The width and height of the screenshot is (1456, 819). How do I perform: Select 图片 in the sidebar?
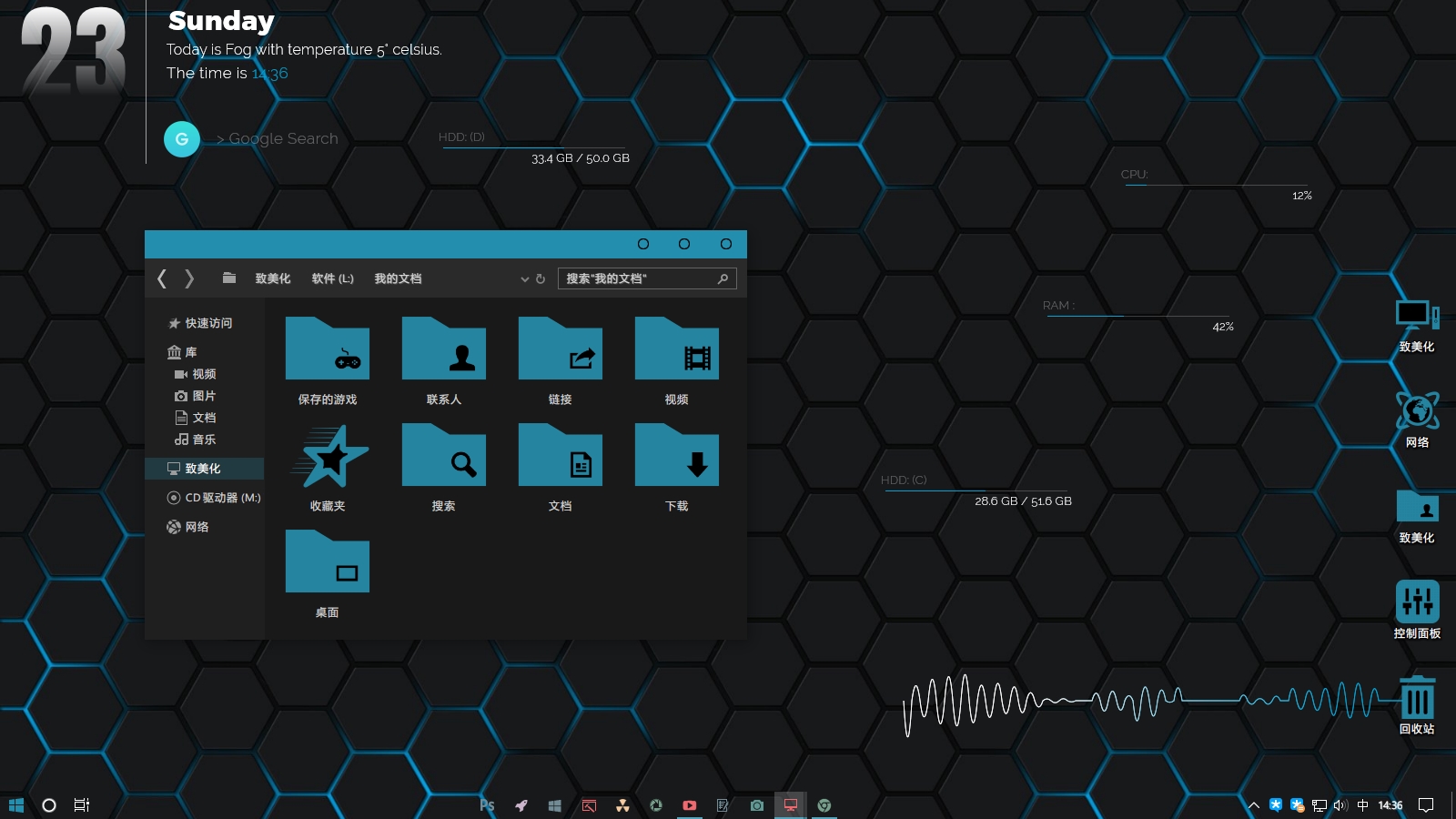pos(195,396)
